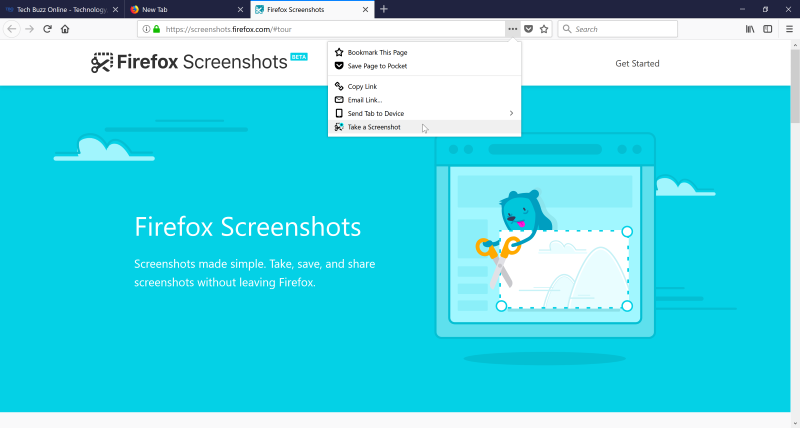Click the vertical page scrollbar thumb

[795, 87]
